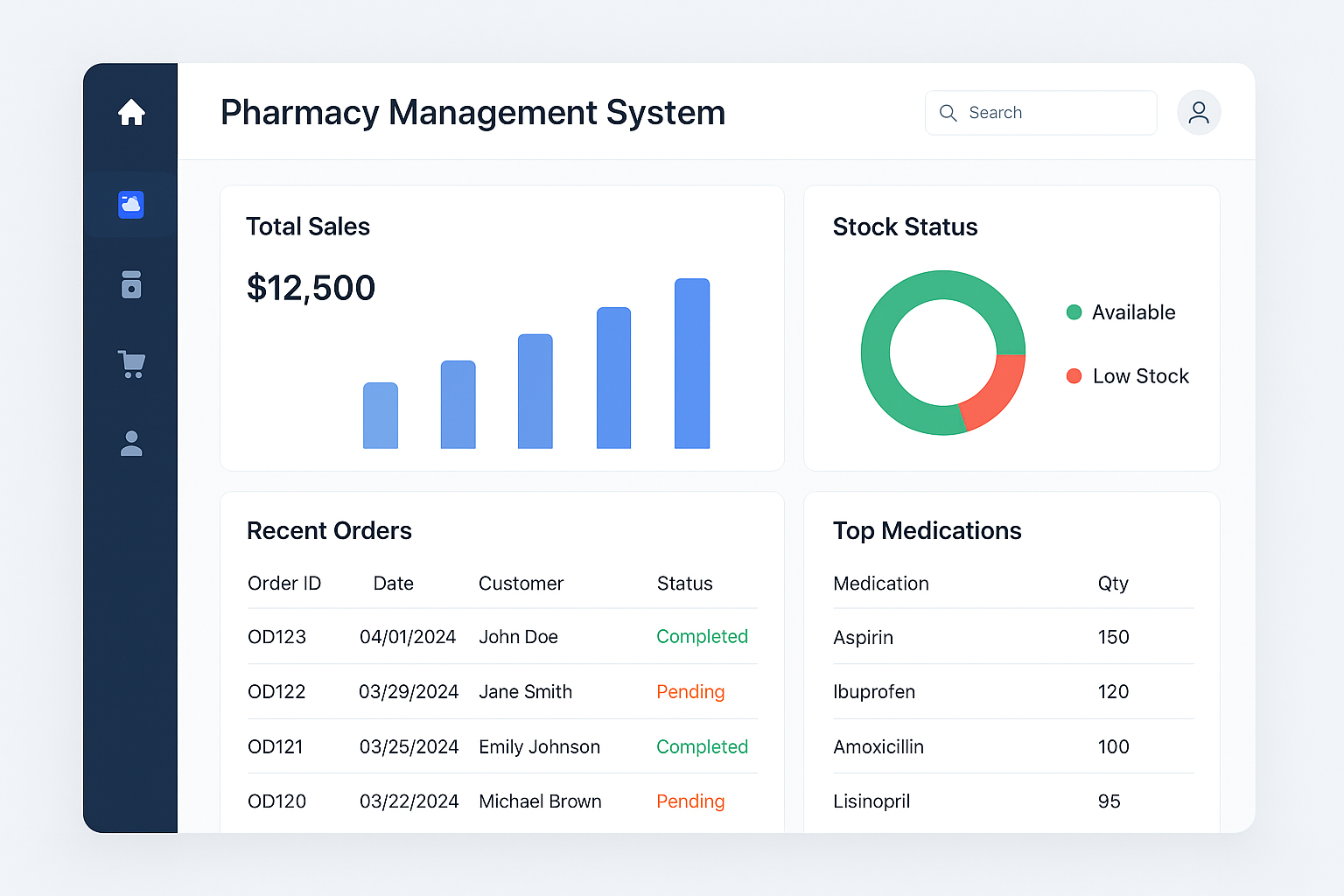Image resolution: width=1344 pixels, height=896 pixels.
Task: Open order OD123
Action: coord(276,637)
